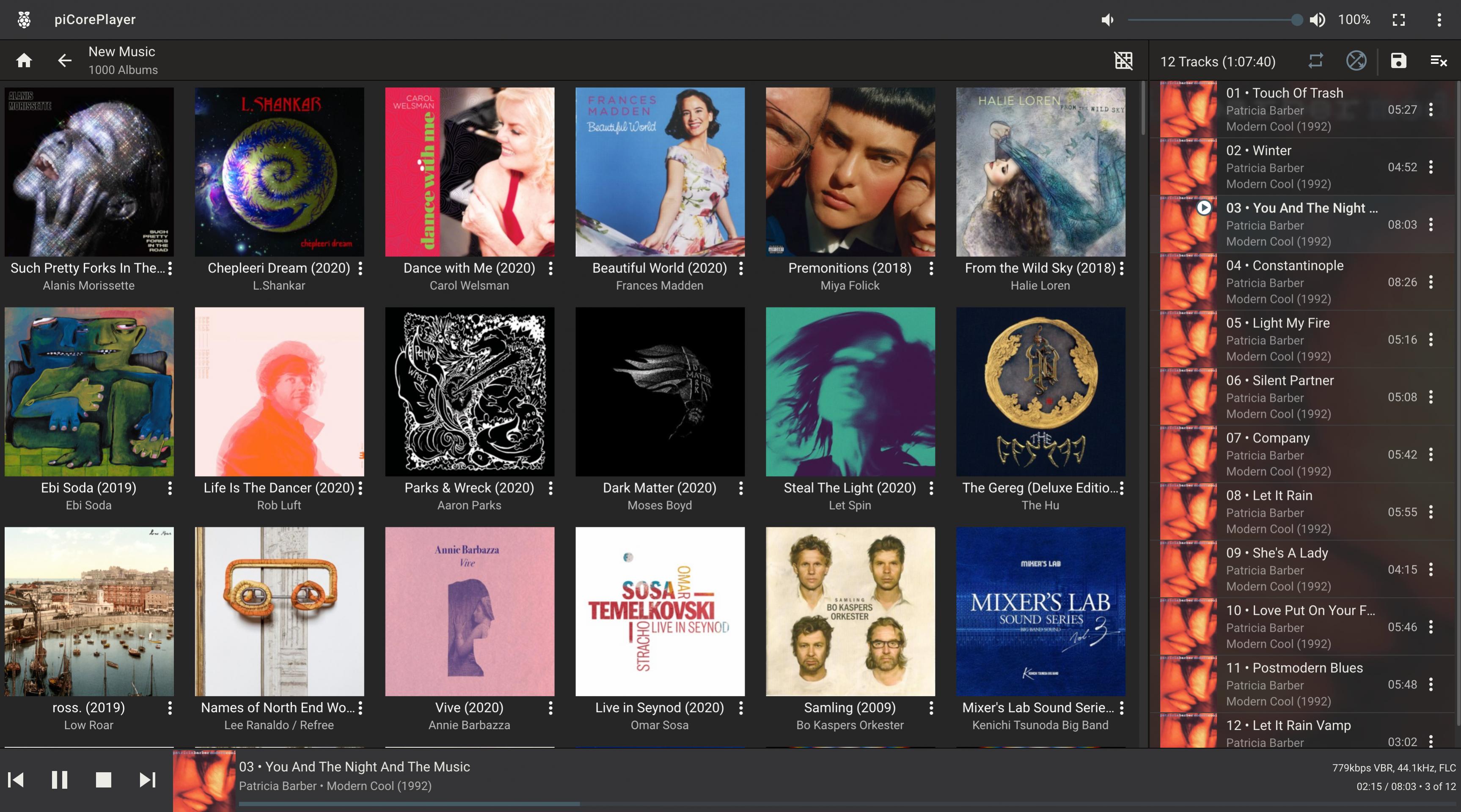Screen dimensions: 1461x812
Task: Open menu for Light My Fire track
Action: pyautogui.click(x=1431, y=339)
